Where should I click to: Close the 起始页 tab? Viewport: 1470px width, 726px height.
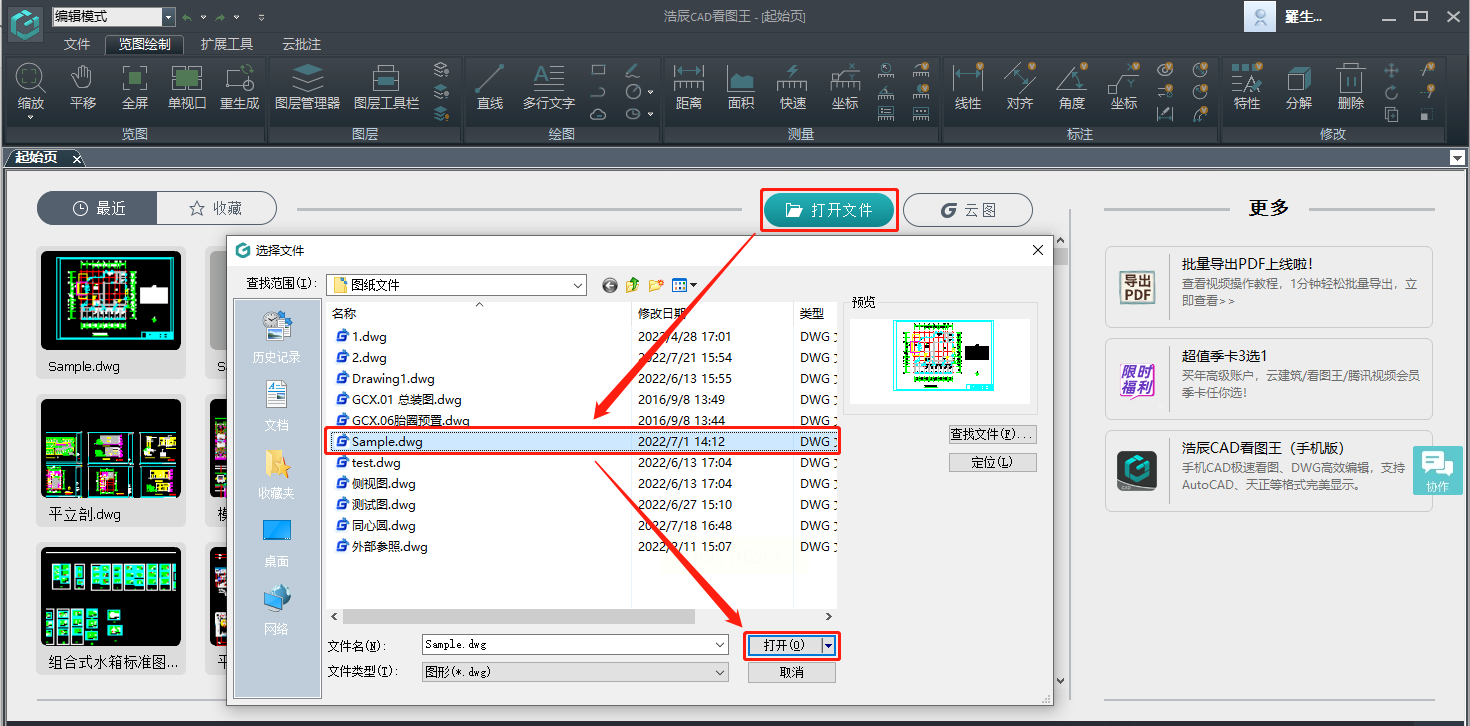pos(77,159)
